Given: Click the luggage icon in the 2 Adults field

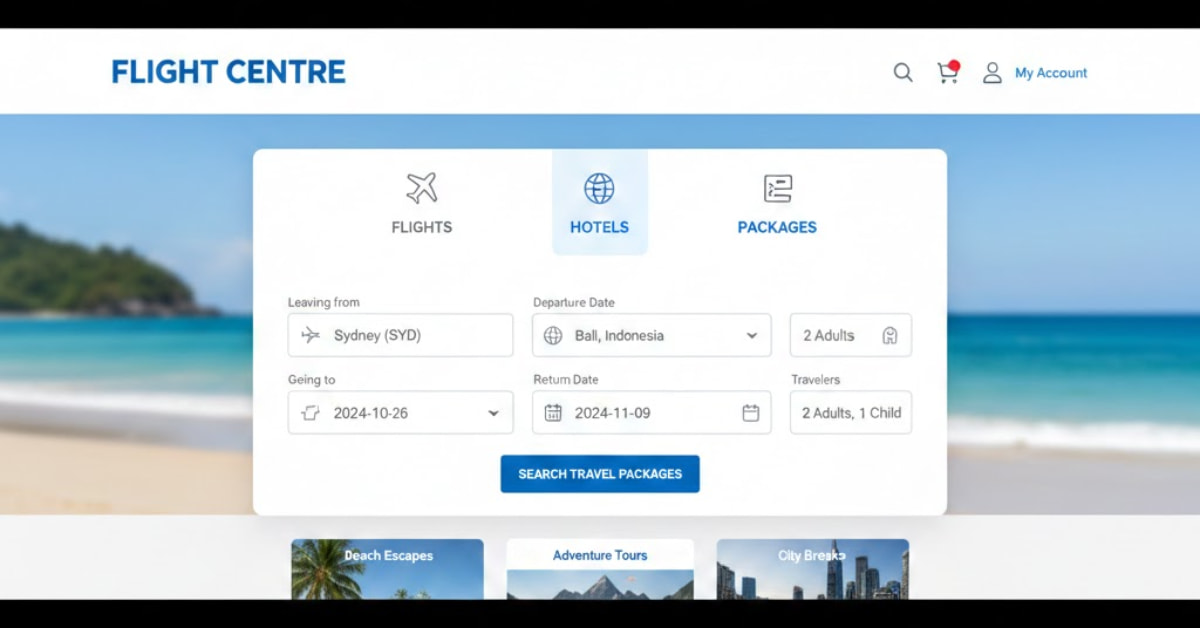Looking at the screenshot, I should click(889, 335).
